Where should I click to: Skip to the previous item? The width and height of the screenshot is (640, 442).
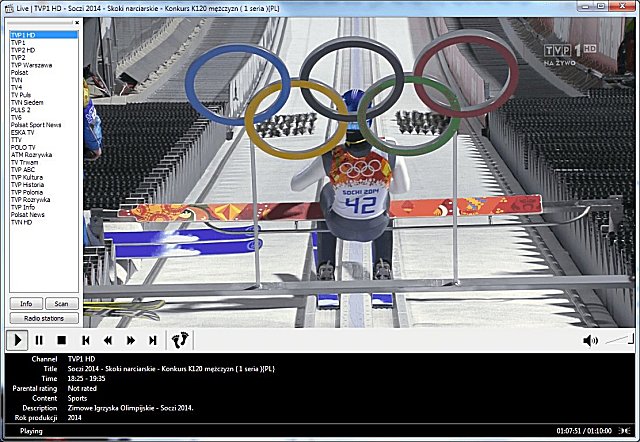85,340
